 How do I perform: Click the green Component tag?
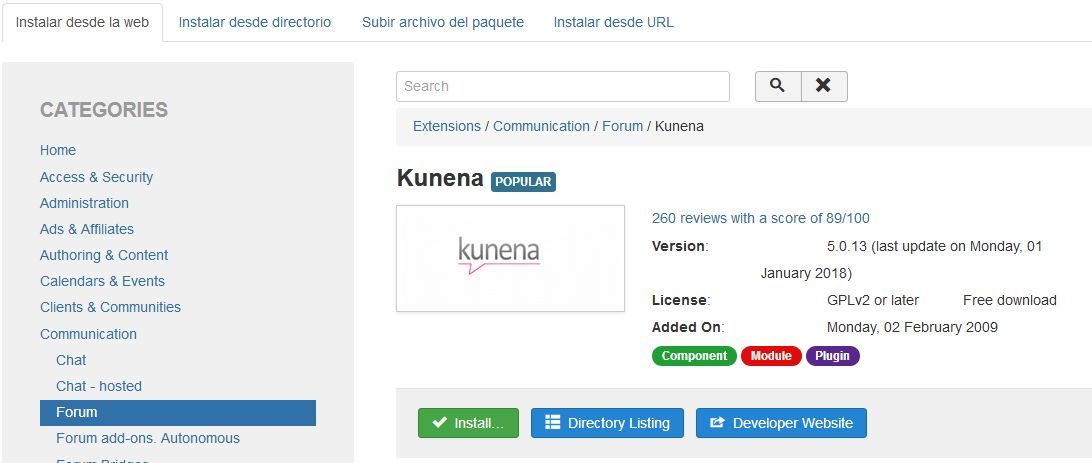point(694,356)
